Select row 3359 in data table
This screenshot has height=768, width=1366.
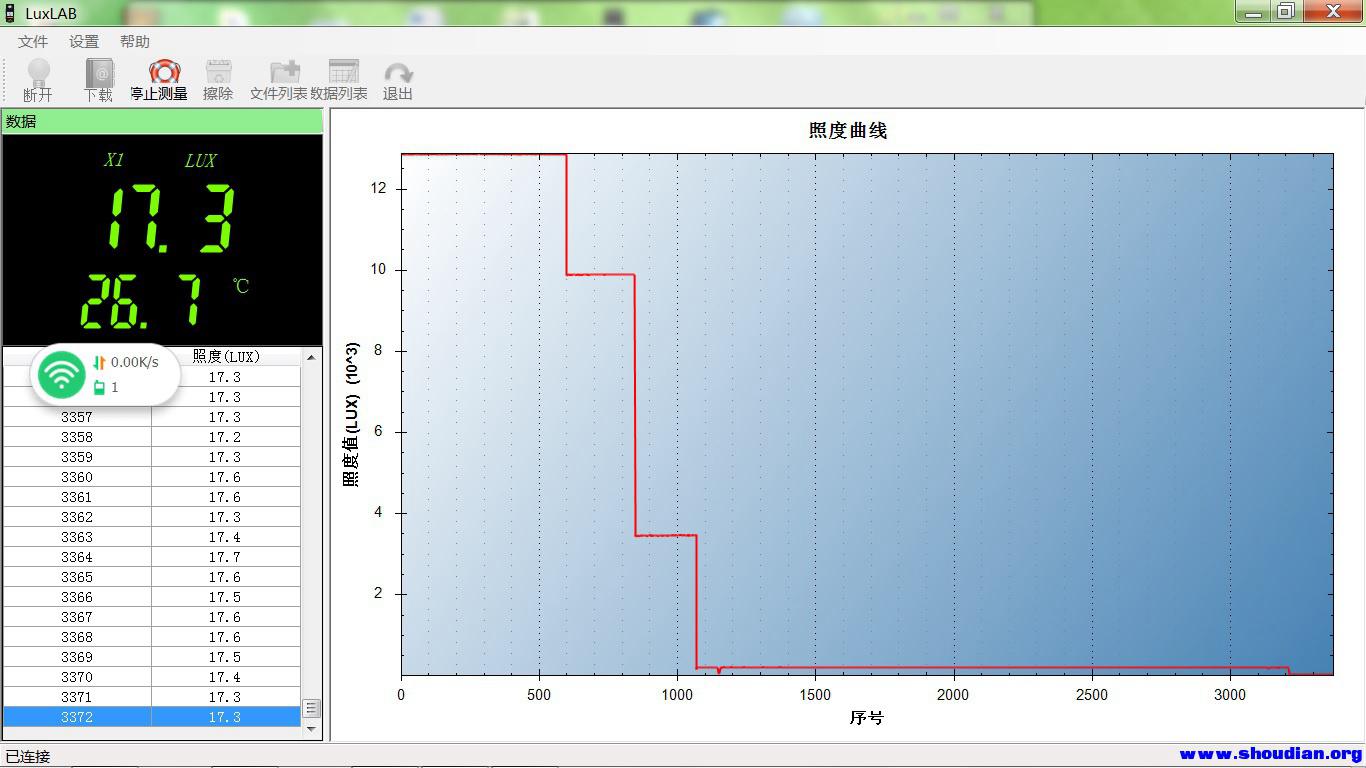click(x=152, y=457)
